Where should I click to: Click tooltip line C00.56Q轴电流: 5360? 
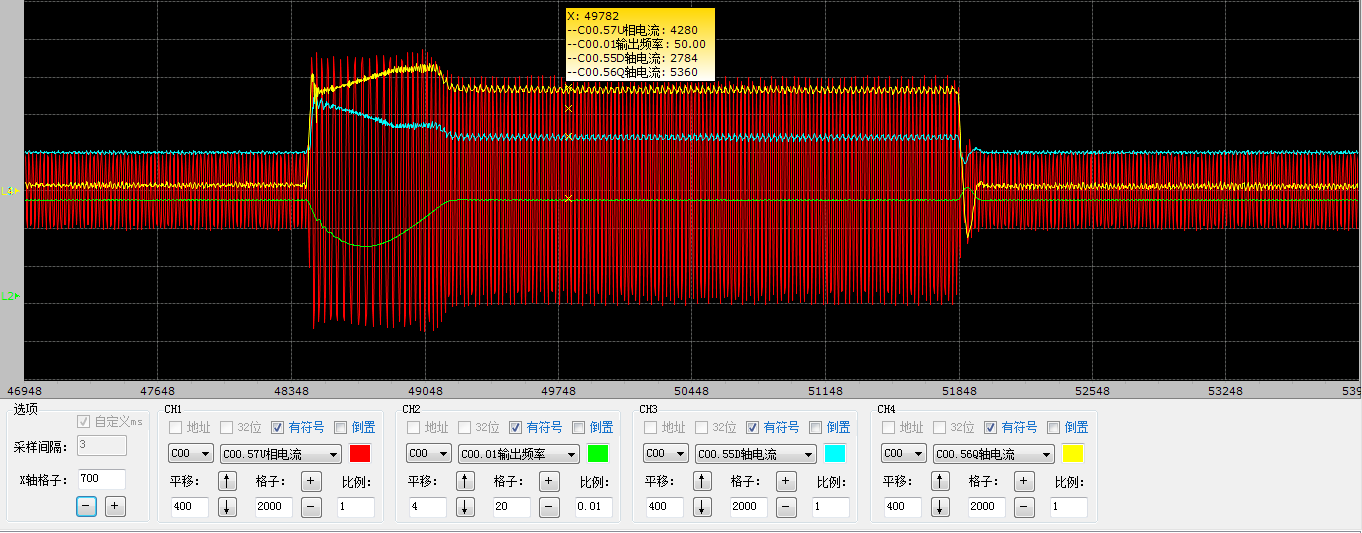point(633,72)
